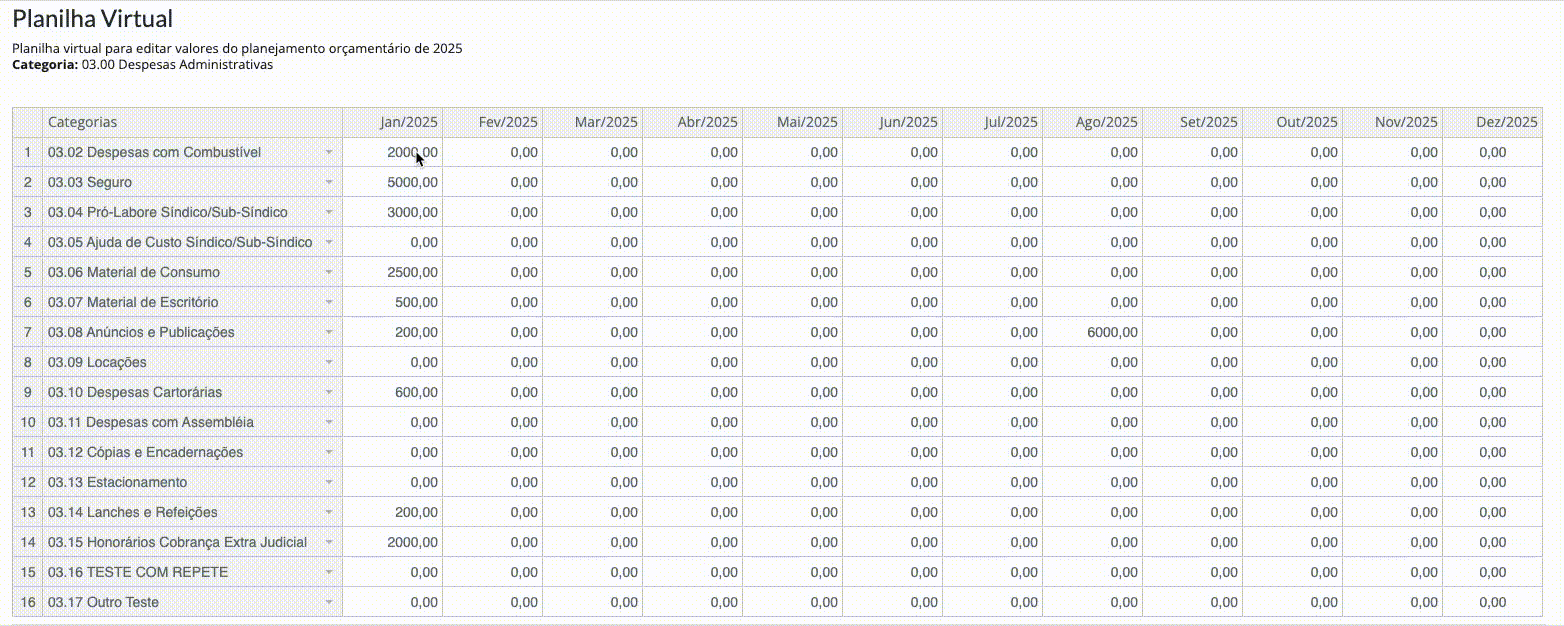This screenshot has width=1564, height=626.
Task: Click Jan/2025 cell for Material de Escritório
Action: tap(392, 302)
